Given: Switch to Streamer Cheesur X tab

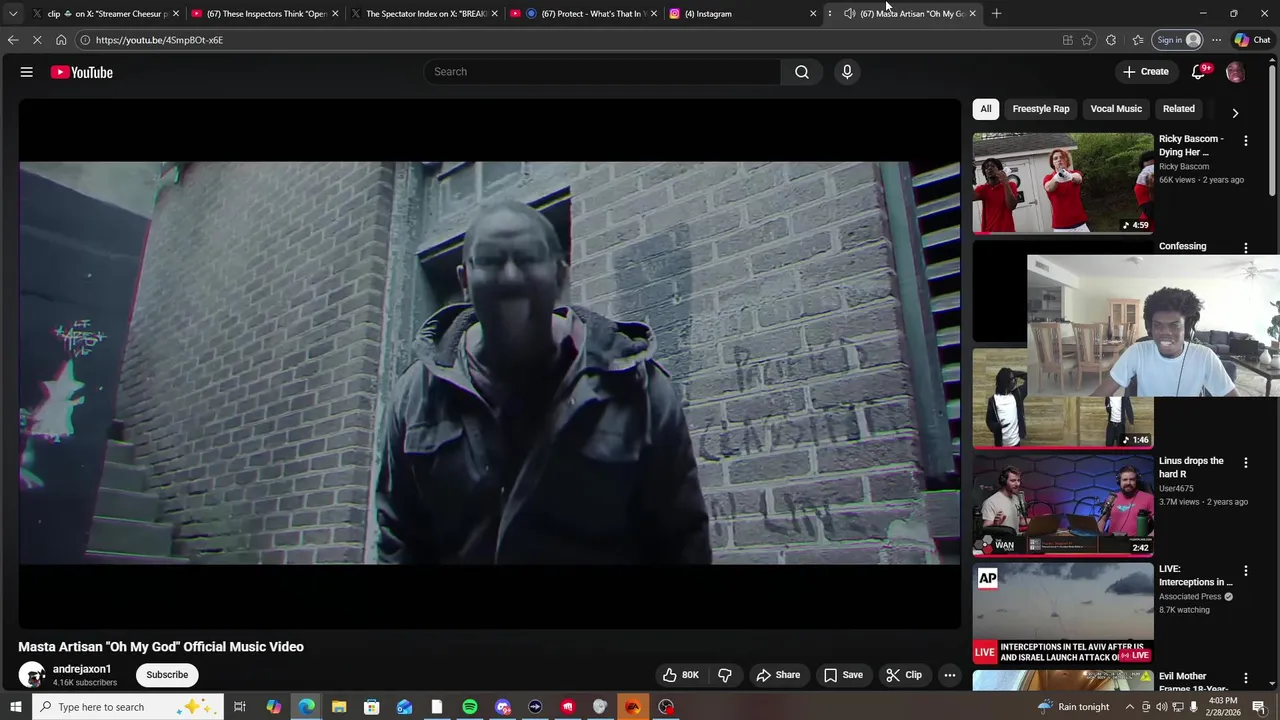Looking at the screenshot, I should click(105, 14).
